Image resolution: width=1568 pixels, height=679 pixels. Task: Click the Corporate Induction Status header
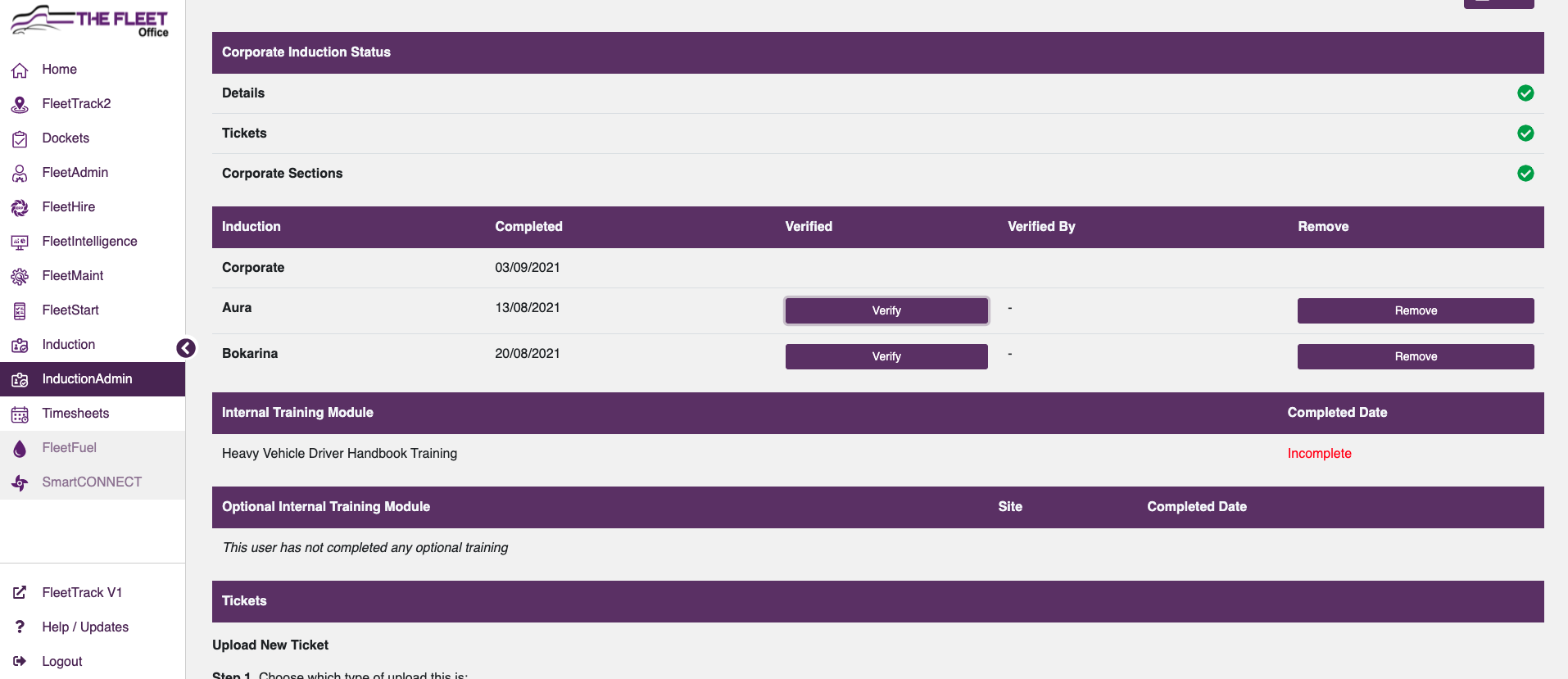point(306,52)
